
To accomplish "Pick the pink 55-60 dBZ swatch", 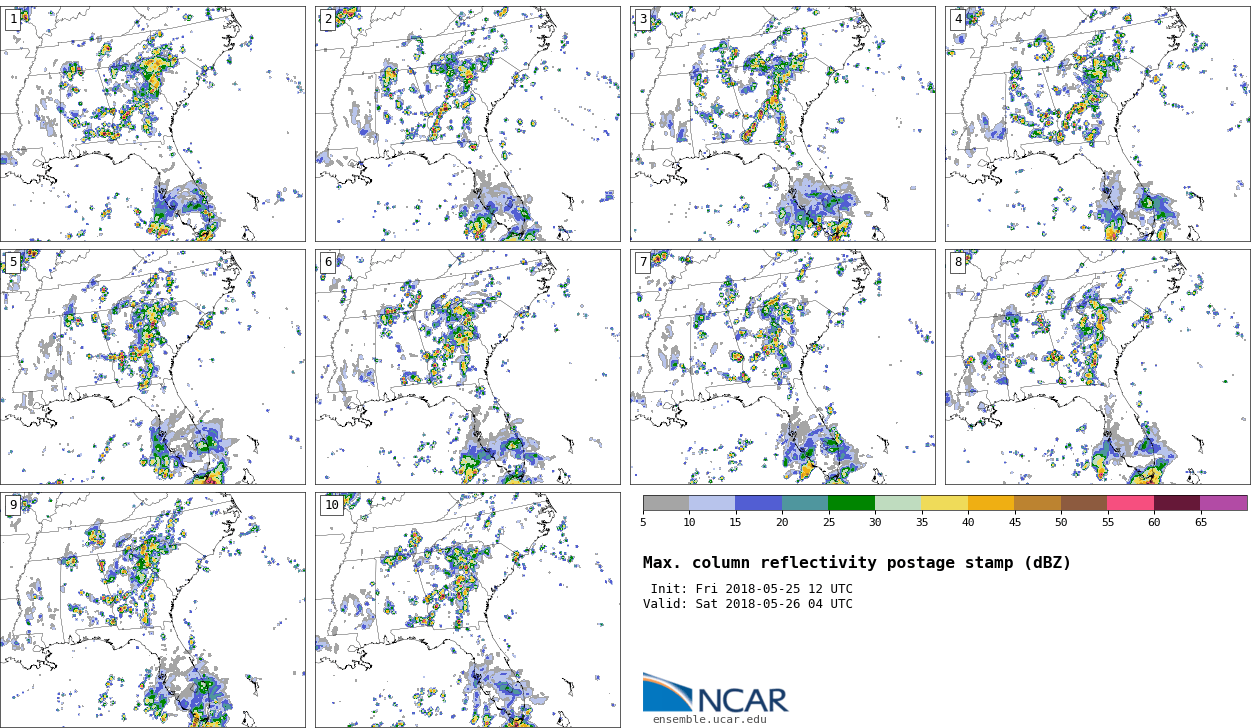I will [1130, 503].
